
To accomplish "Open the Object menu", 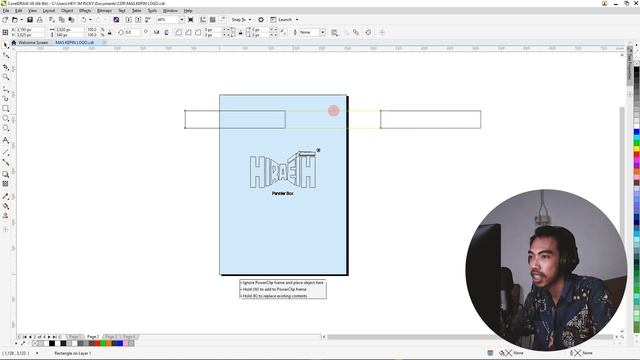I will [67, 11].
